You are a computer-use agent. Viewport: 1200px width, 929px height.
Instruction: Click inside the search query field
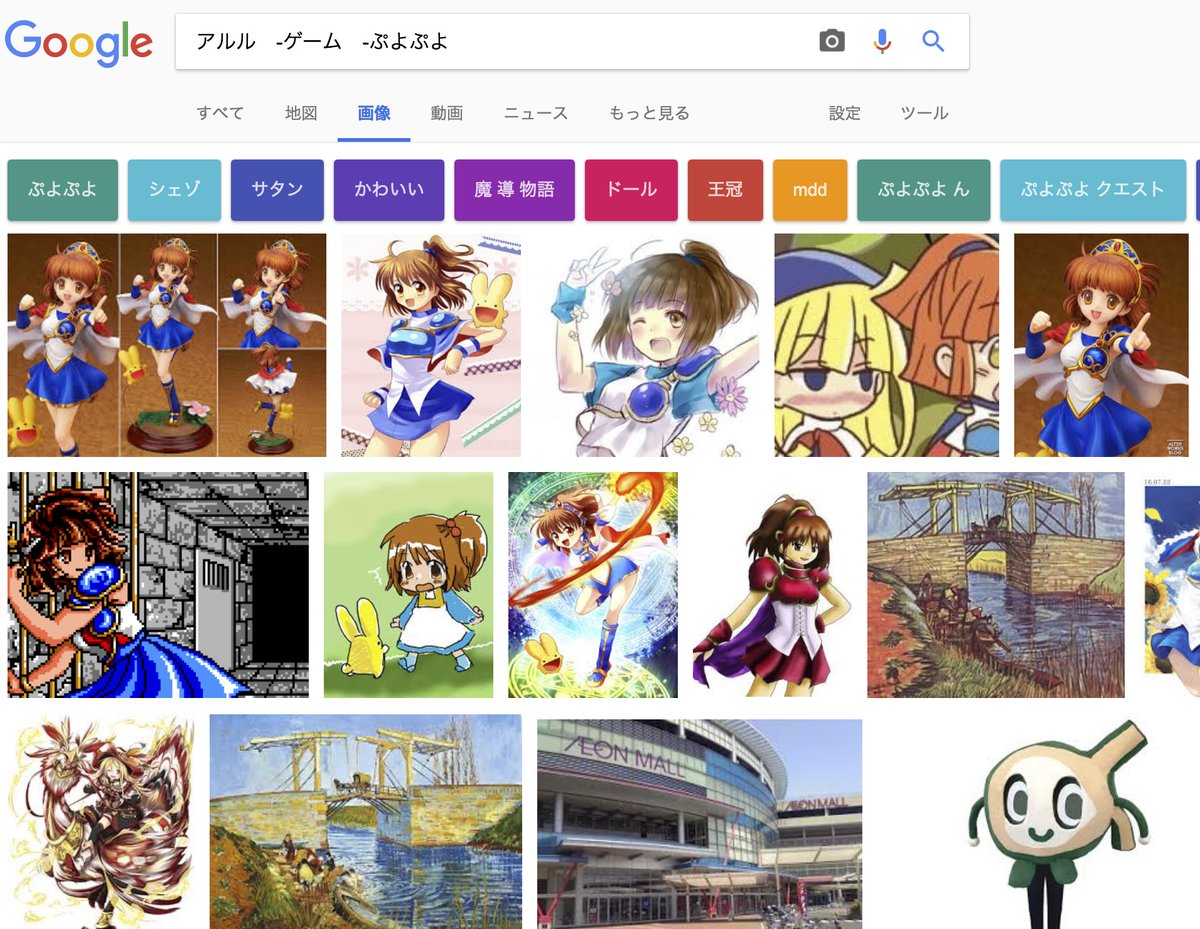495,41
